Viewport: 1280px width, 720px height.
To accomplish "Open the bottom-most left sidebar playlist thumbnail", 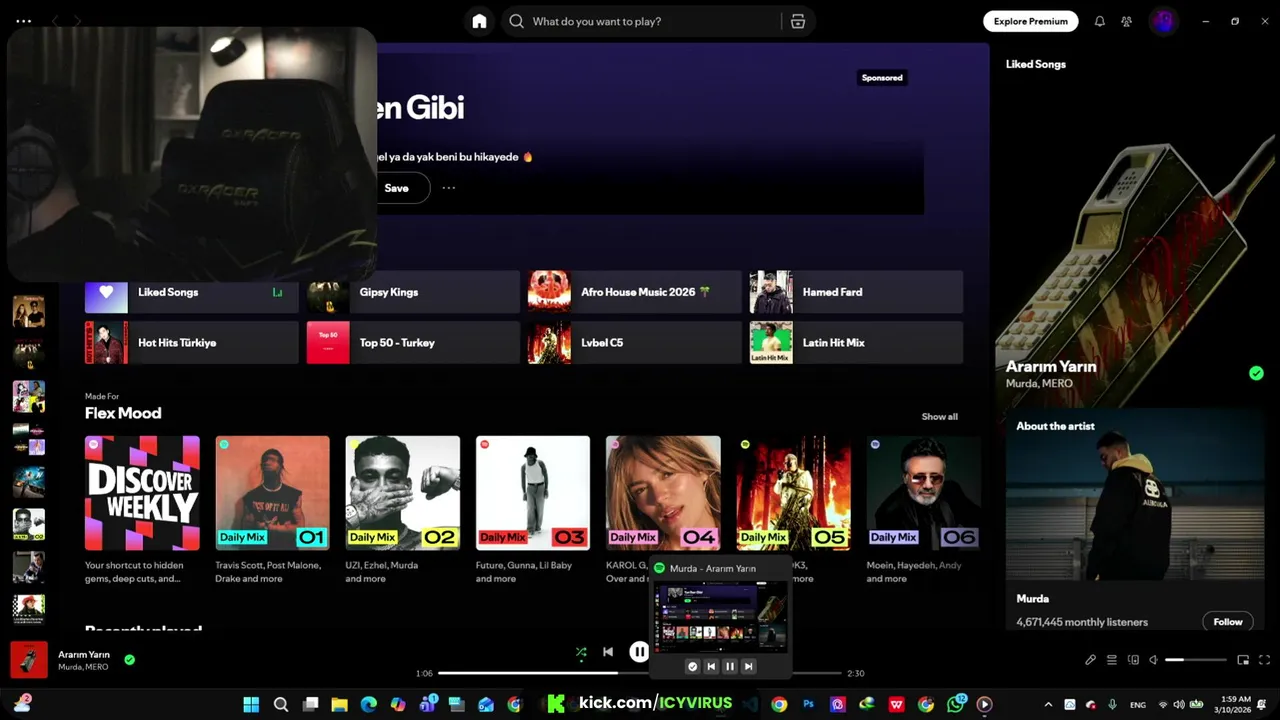I will (x=28, y=609).
